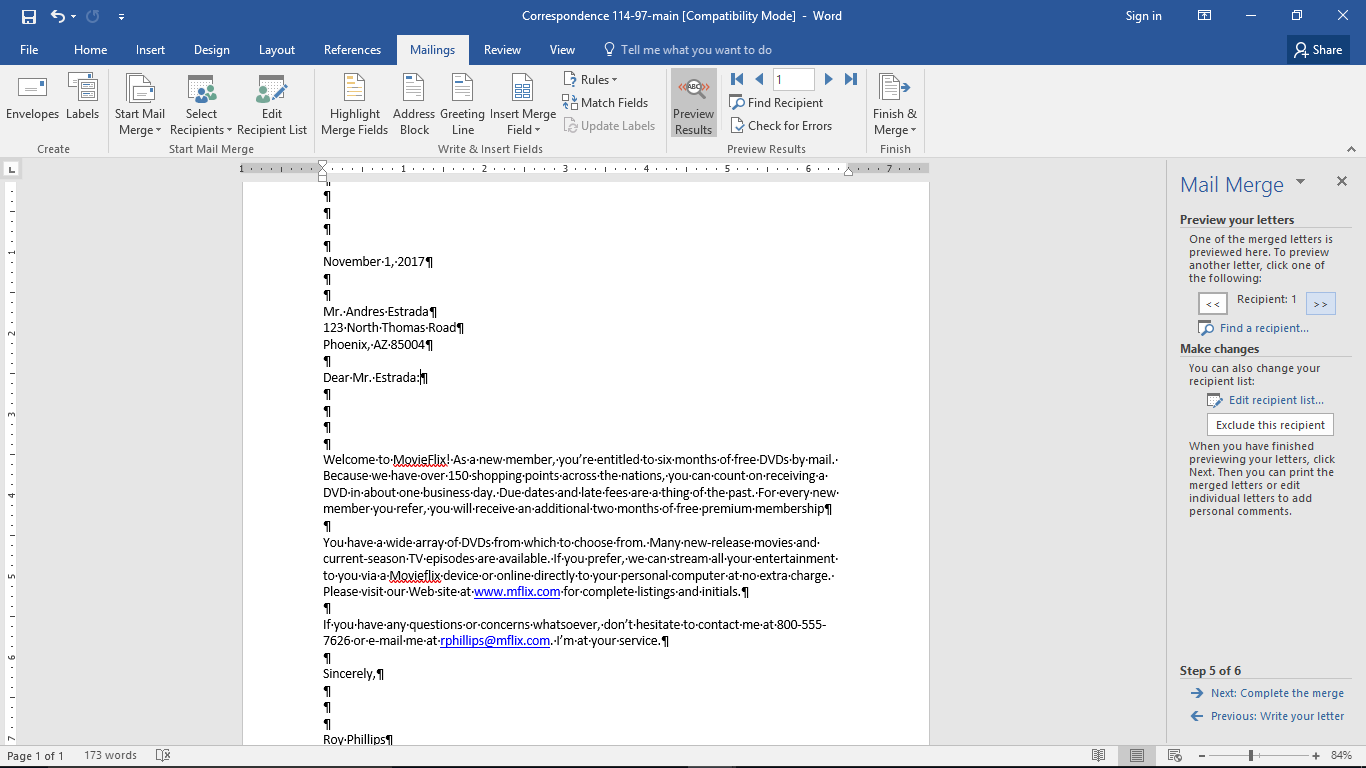This screenshot has width=1366, height=768.
Task: Open the Rules dropdown
Action: pyautogui.click(x=591, y=79)
